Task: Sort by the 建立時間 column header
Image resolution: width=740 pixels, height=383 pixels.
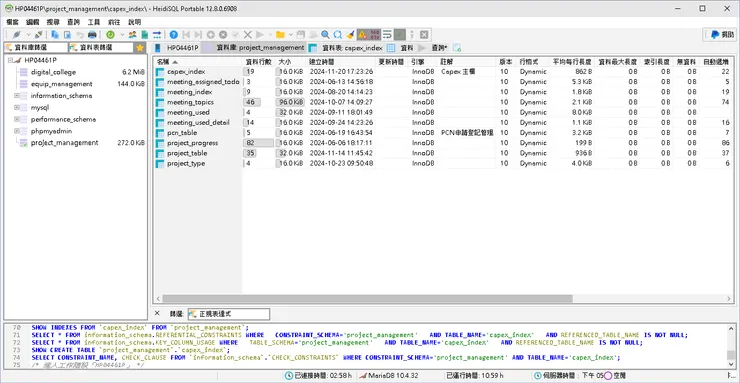Action: (x=341, y=62)
